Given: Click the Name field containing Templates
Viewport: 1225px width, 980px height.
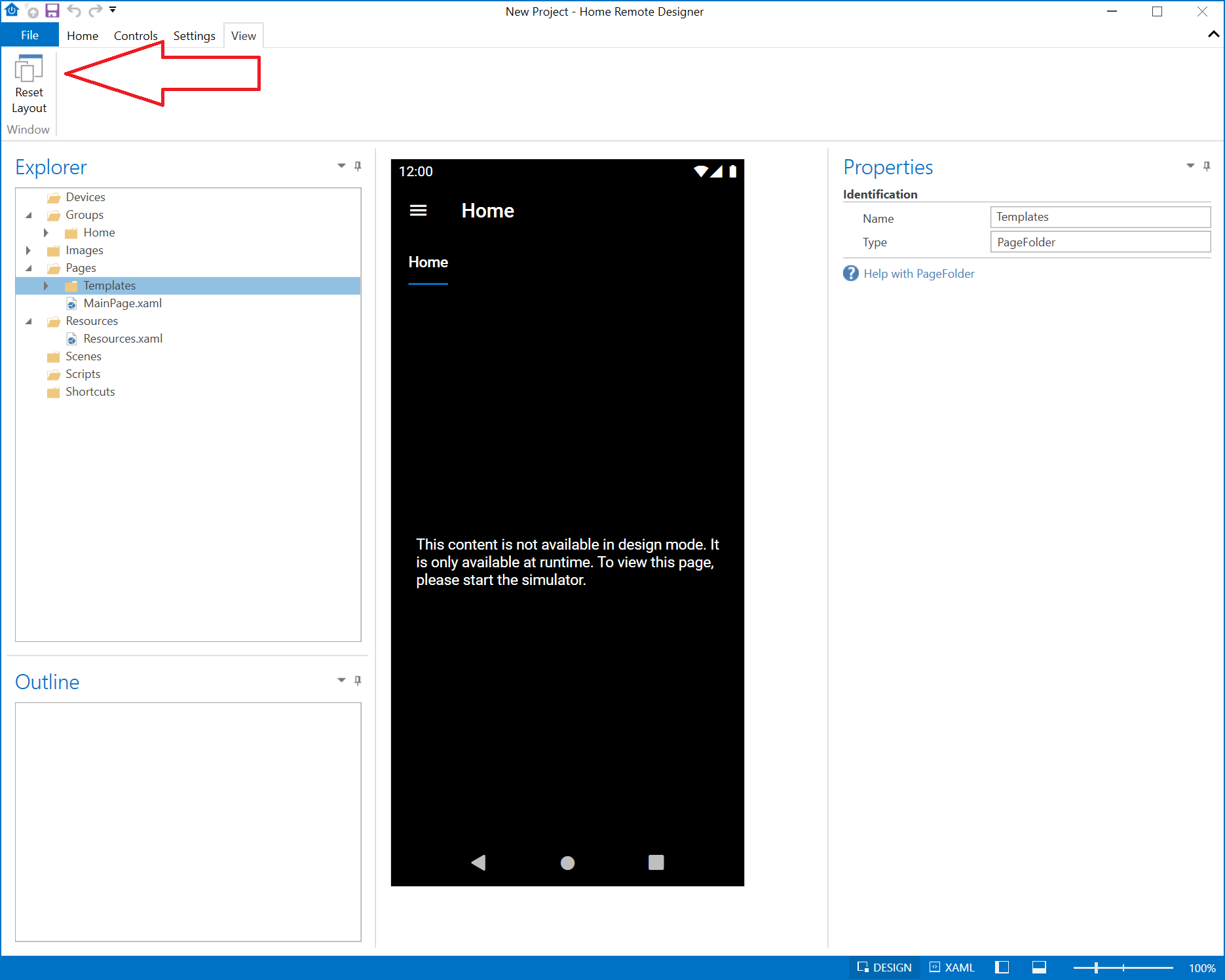Looking at the screenshot, I should [1101, 217].
